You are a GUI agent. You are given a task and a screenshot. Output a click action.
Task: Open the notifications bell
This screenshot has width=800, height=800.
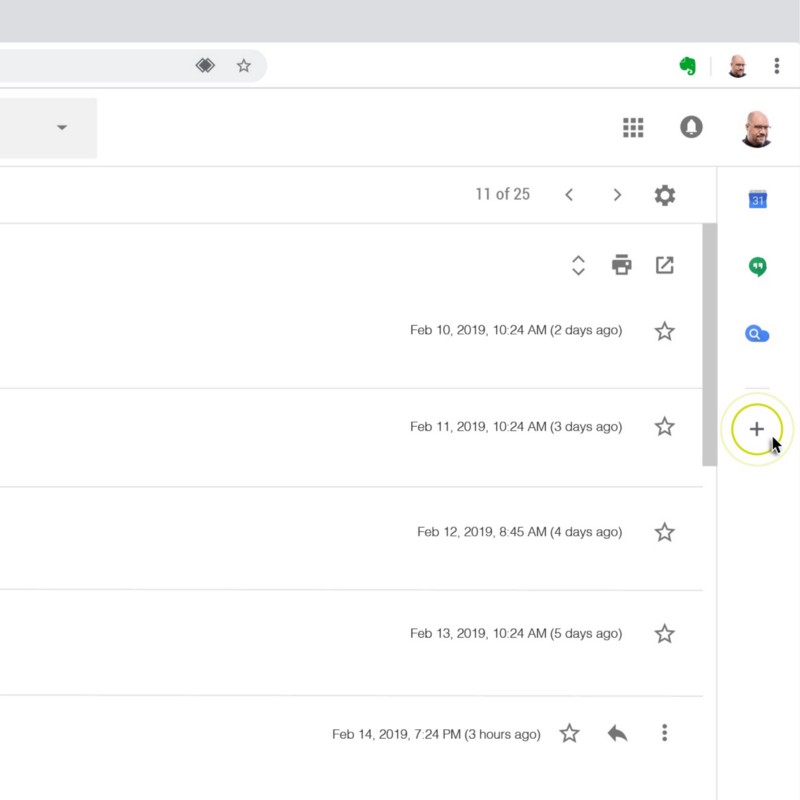point(691,127)
